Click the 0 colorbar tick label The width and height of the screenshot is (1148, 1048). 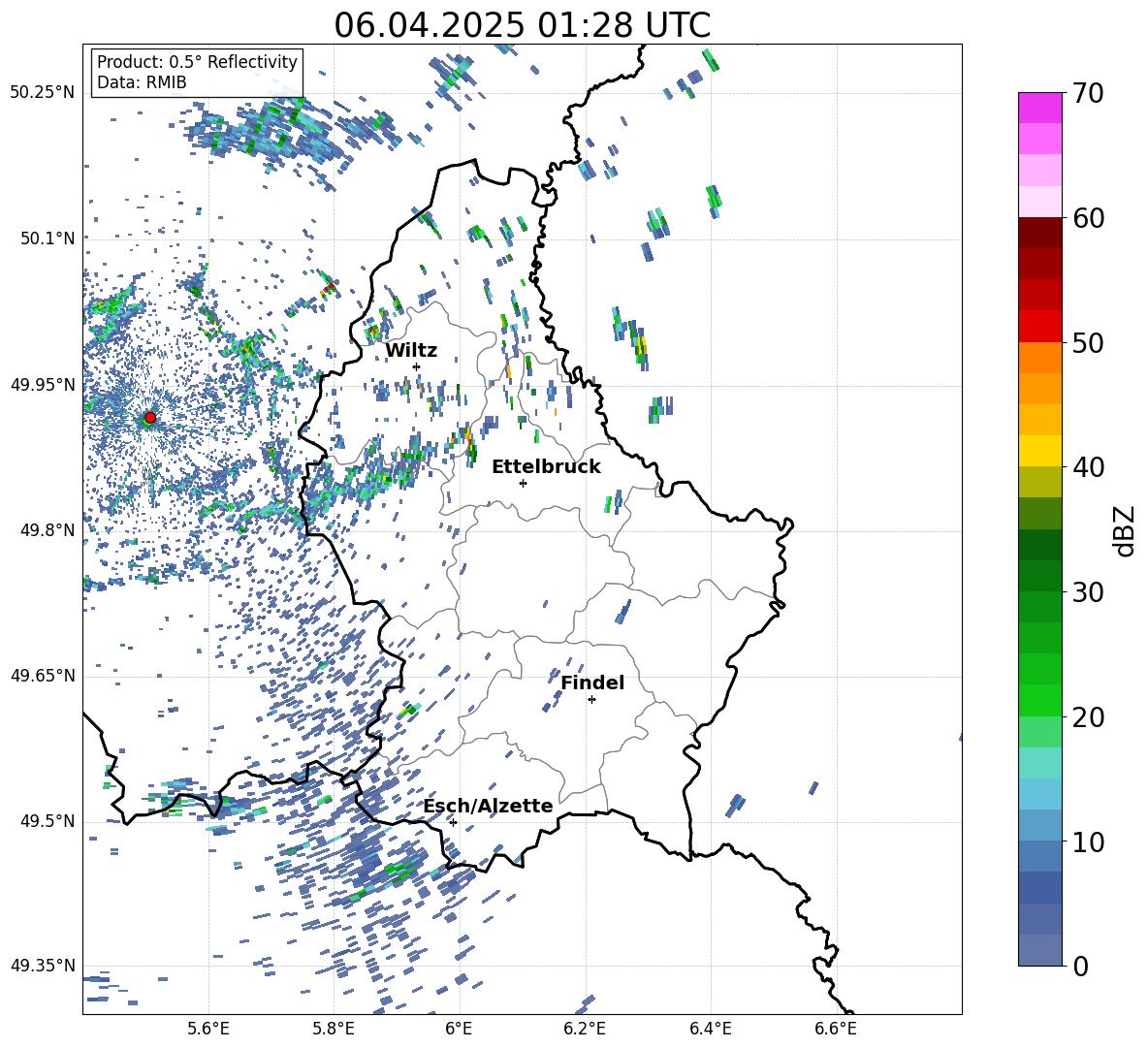(1080, 966)
